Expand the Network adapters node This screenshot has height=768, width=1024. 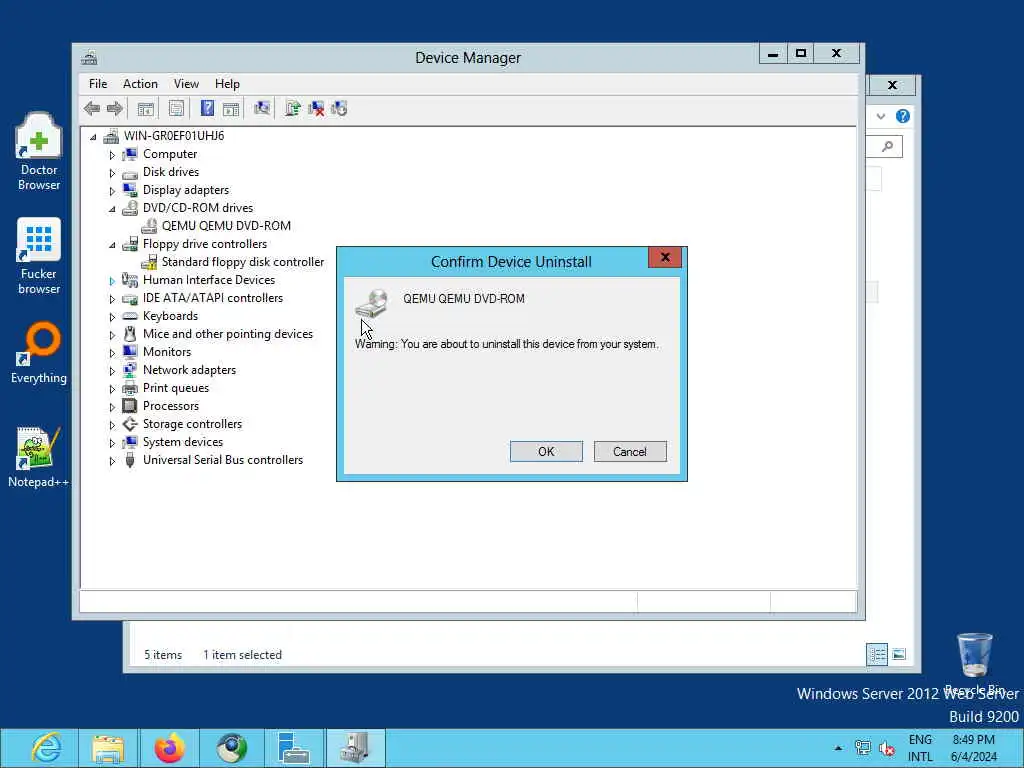(x=112, y=371)
